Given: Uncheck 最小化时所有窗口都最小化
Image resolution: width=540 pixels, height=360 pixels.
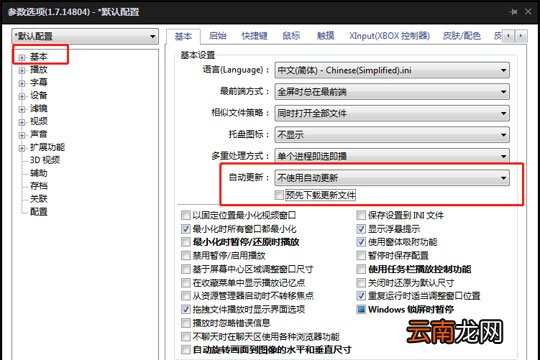Looking at the screenshot, I should pyautogui.click(x=186, y=229).
